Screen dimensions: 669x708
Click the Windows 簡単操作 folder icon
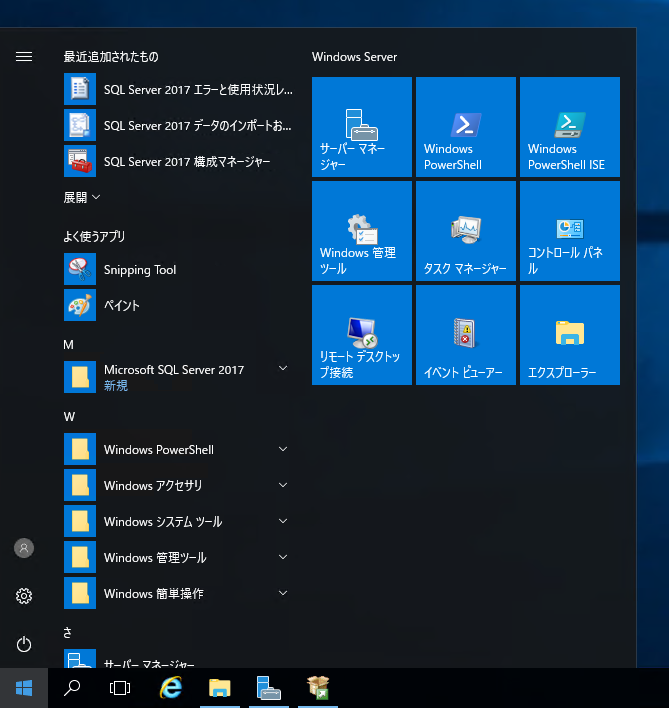tap(80, 593)
